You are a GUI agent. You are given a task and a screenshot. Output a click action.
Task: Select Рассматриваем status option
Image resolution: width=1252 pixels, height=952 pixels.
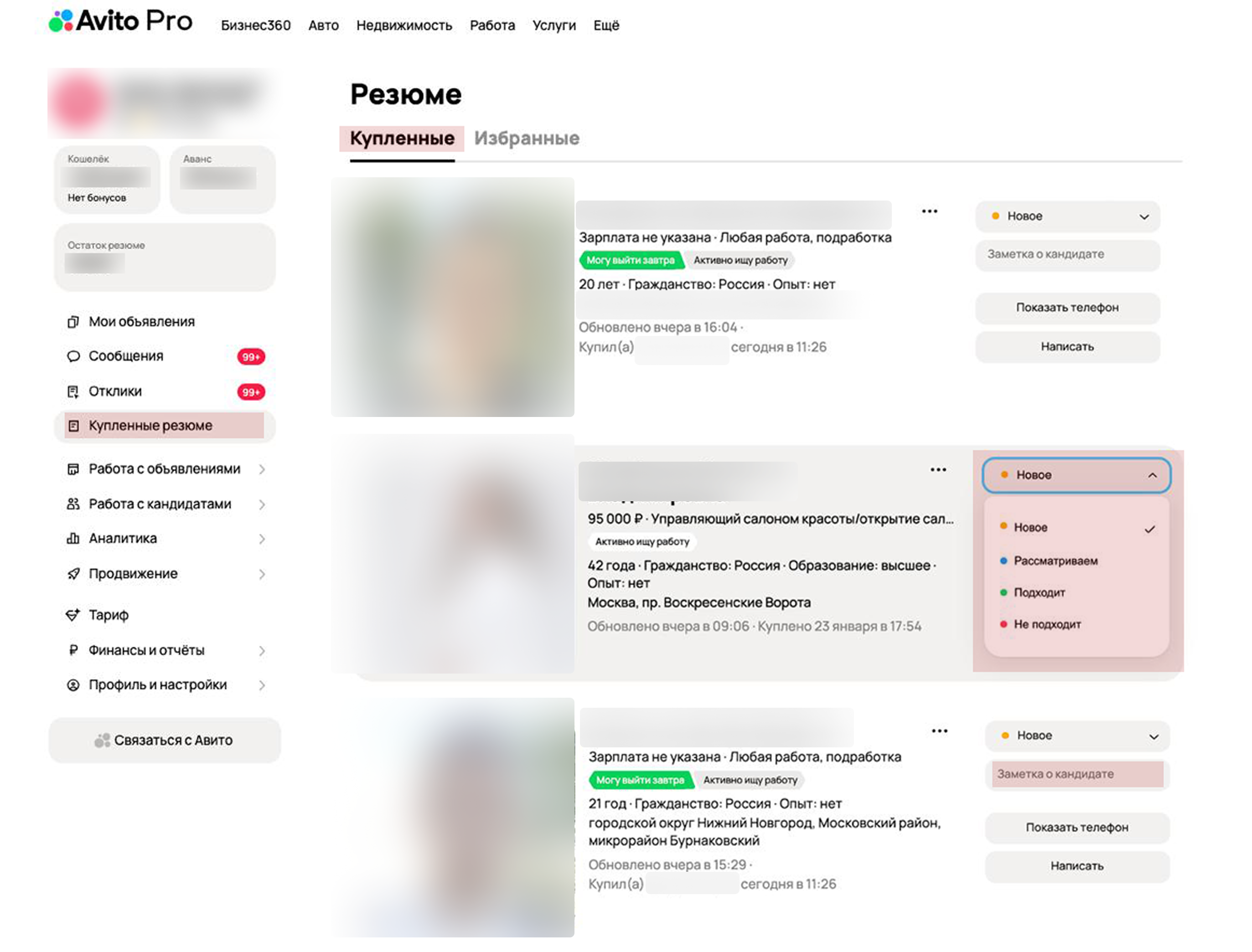[x=1055, y=561]
